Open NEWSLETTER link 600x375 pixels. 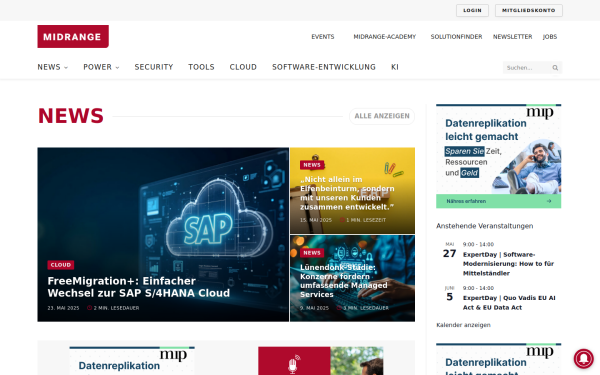(x=512, y=37)
